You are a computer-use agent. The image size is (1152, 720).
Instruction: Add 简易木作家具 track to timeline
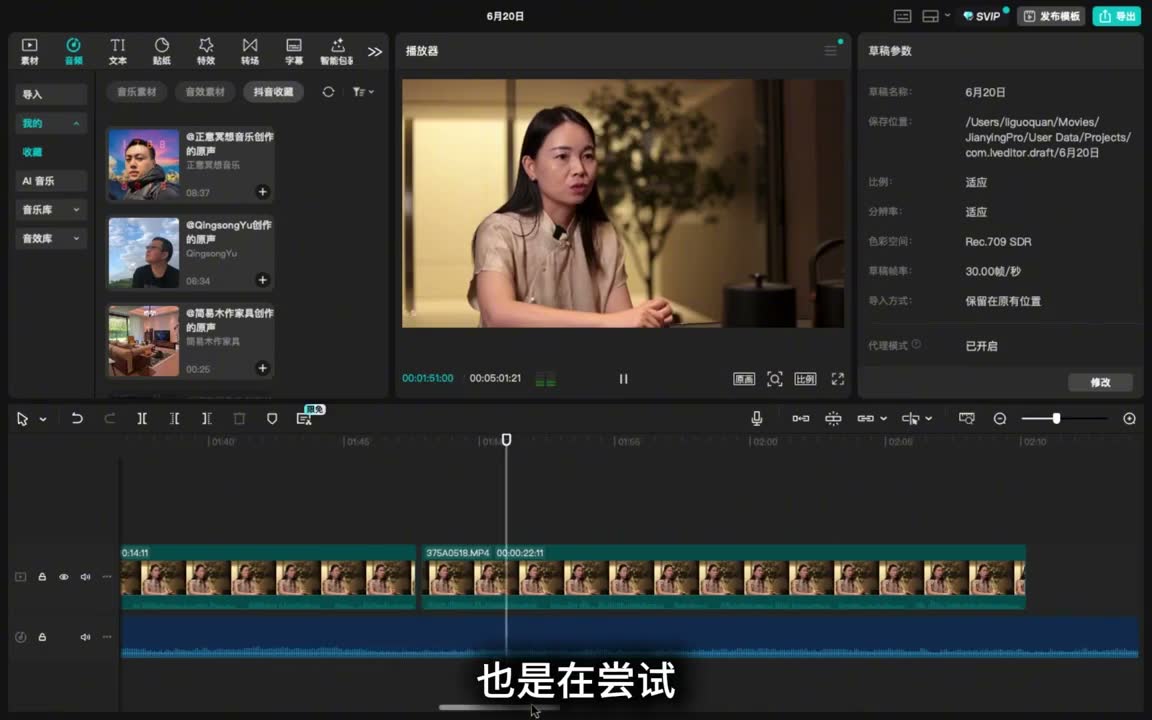(x=262, y=368)
